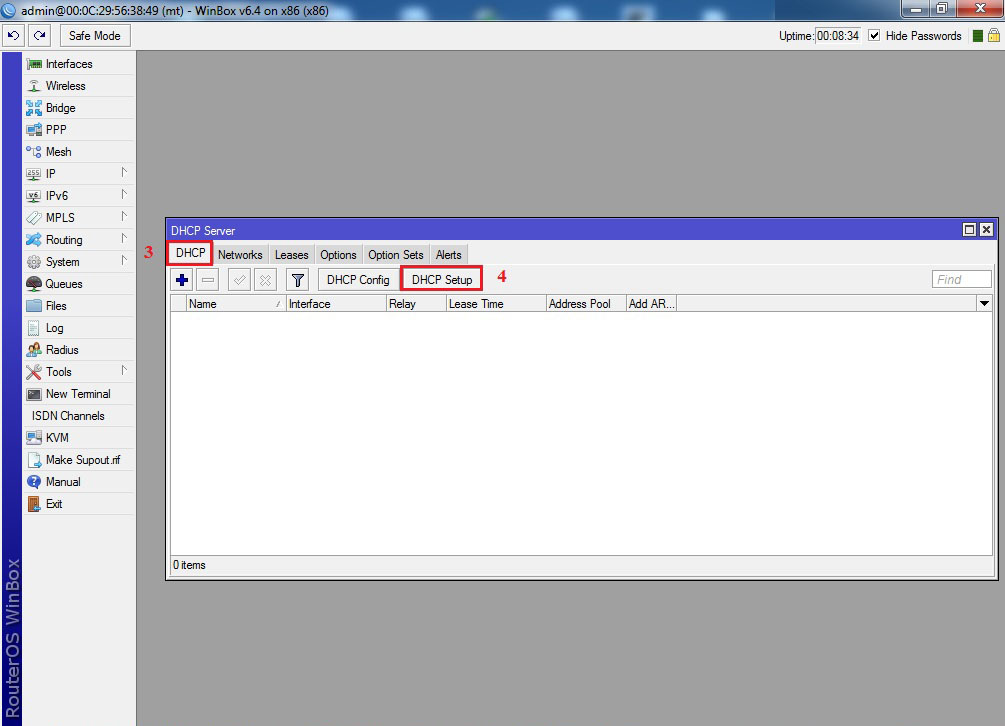This screenshot has width=1005, height=726.
Task: Expand the System submenu
Action: pos(62,262)
